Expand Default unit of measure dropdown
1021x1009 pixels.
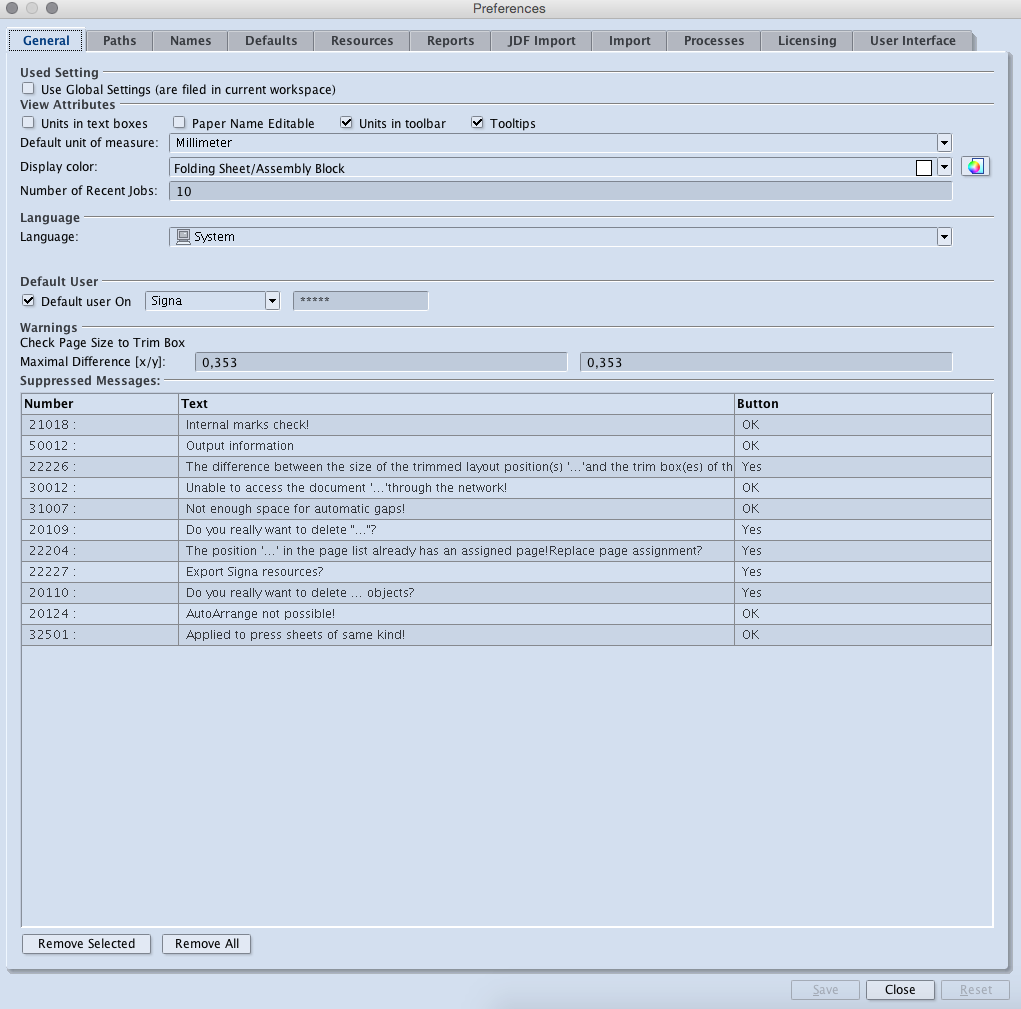[944, 143]
